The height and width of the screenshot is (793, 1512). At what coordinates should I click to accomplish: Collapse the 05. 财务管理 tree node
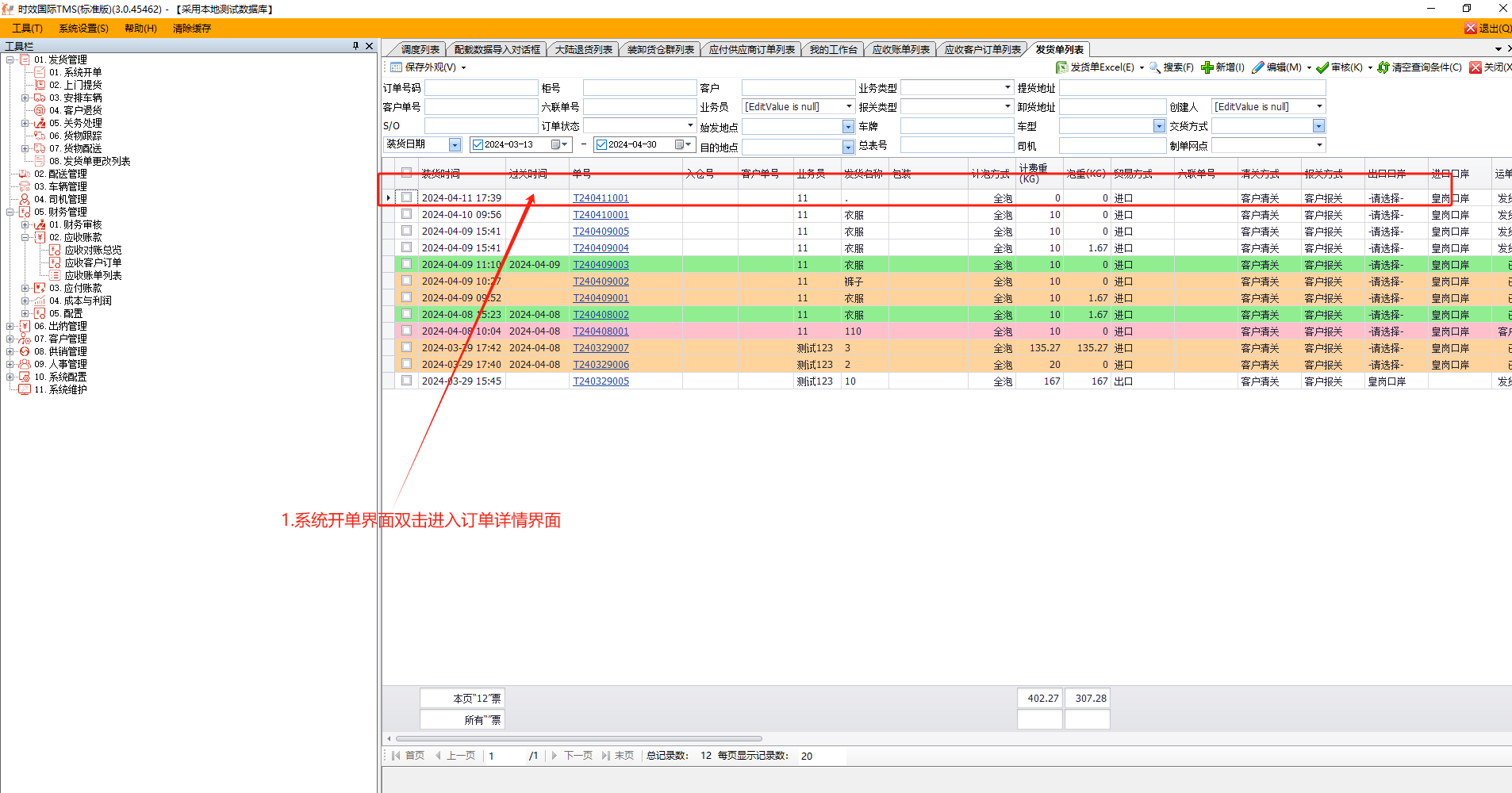pos(10,212)
